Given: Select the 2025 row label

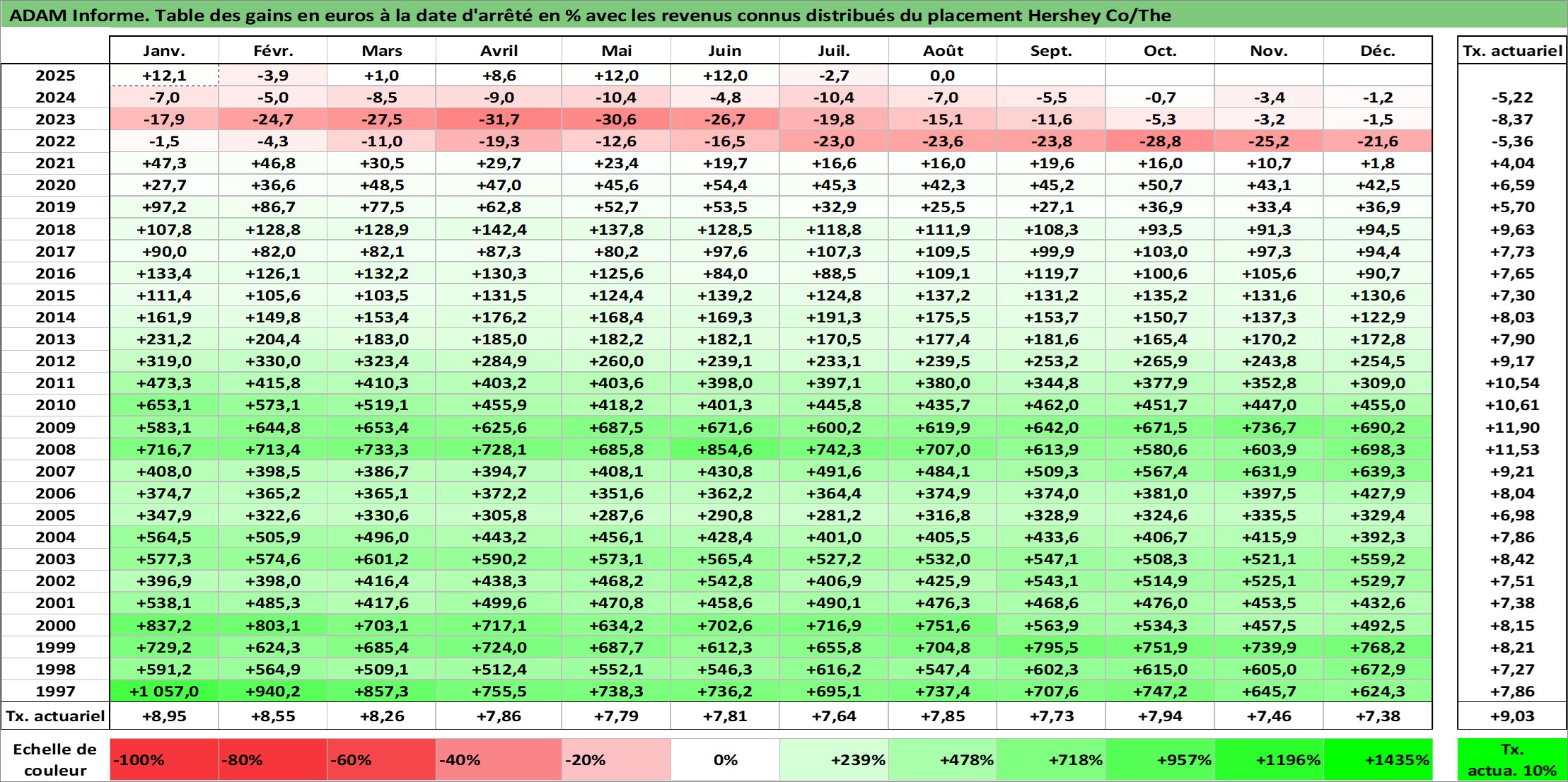Looking at the screenshot, I should pos(55,76).
